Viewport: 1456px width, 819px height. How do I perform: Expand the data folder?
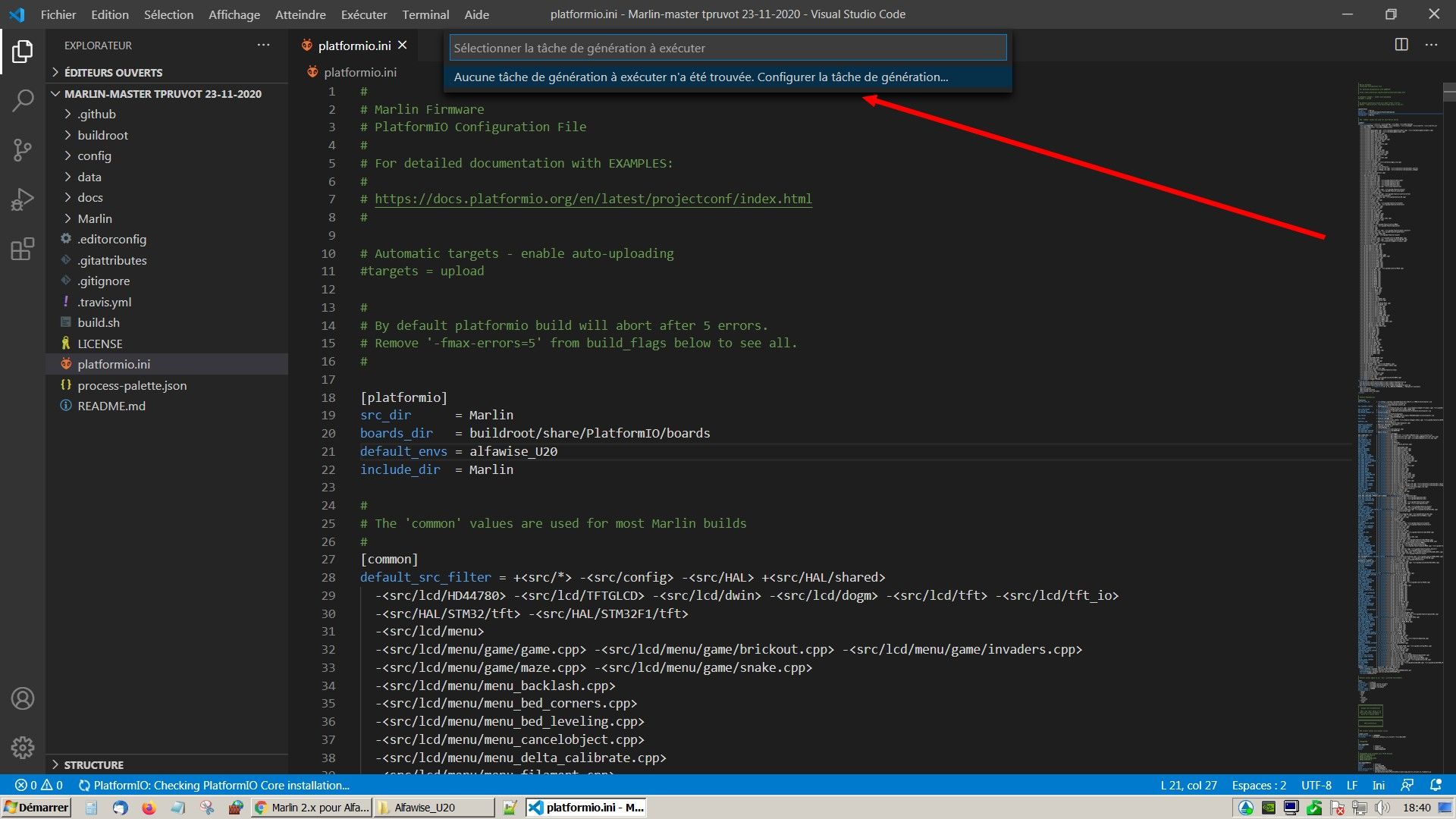pos(167,177)
